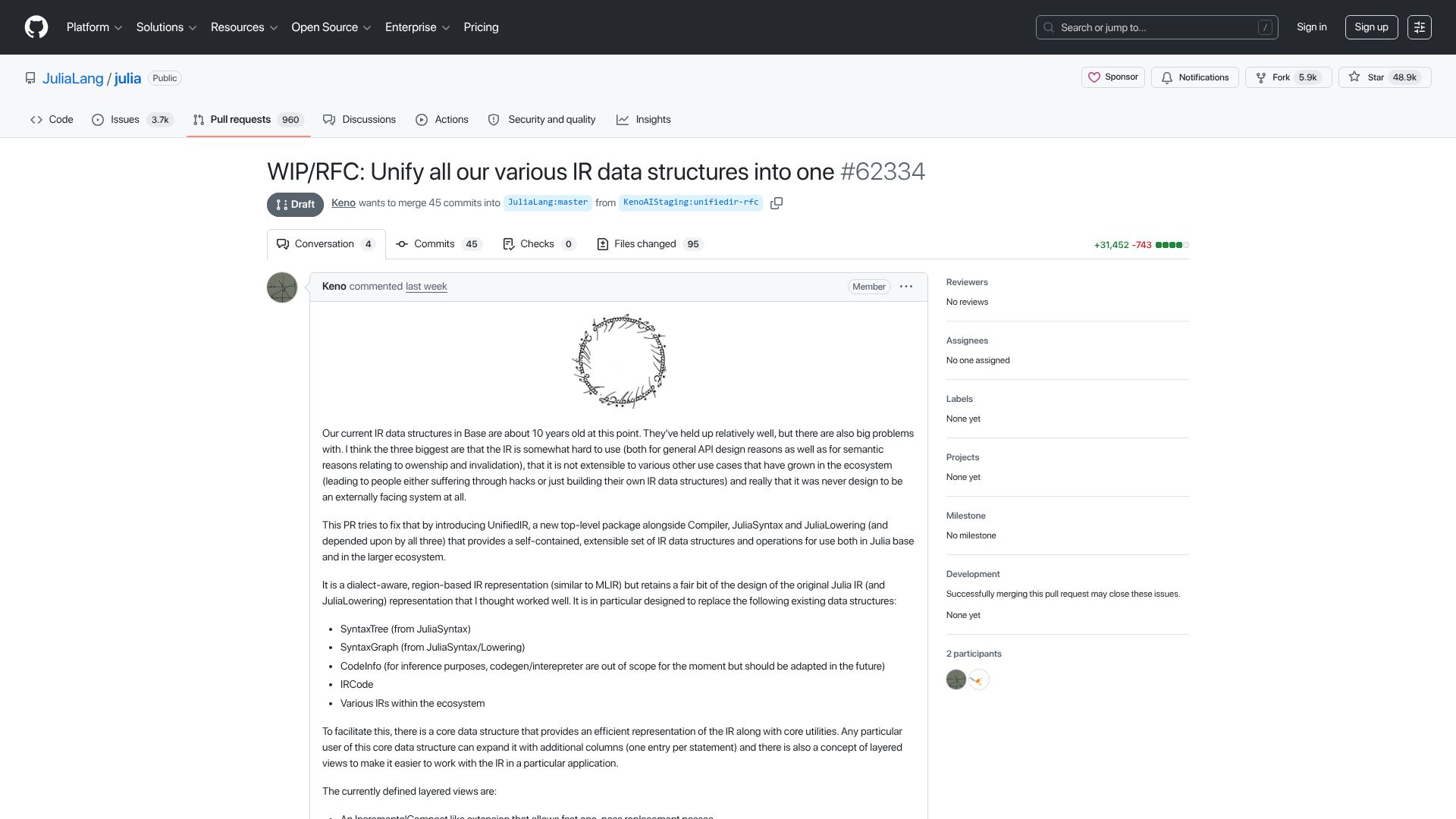Expand the Enterprise menu
The image size is (1456, 819).
(x=418, y=27)
